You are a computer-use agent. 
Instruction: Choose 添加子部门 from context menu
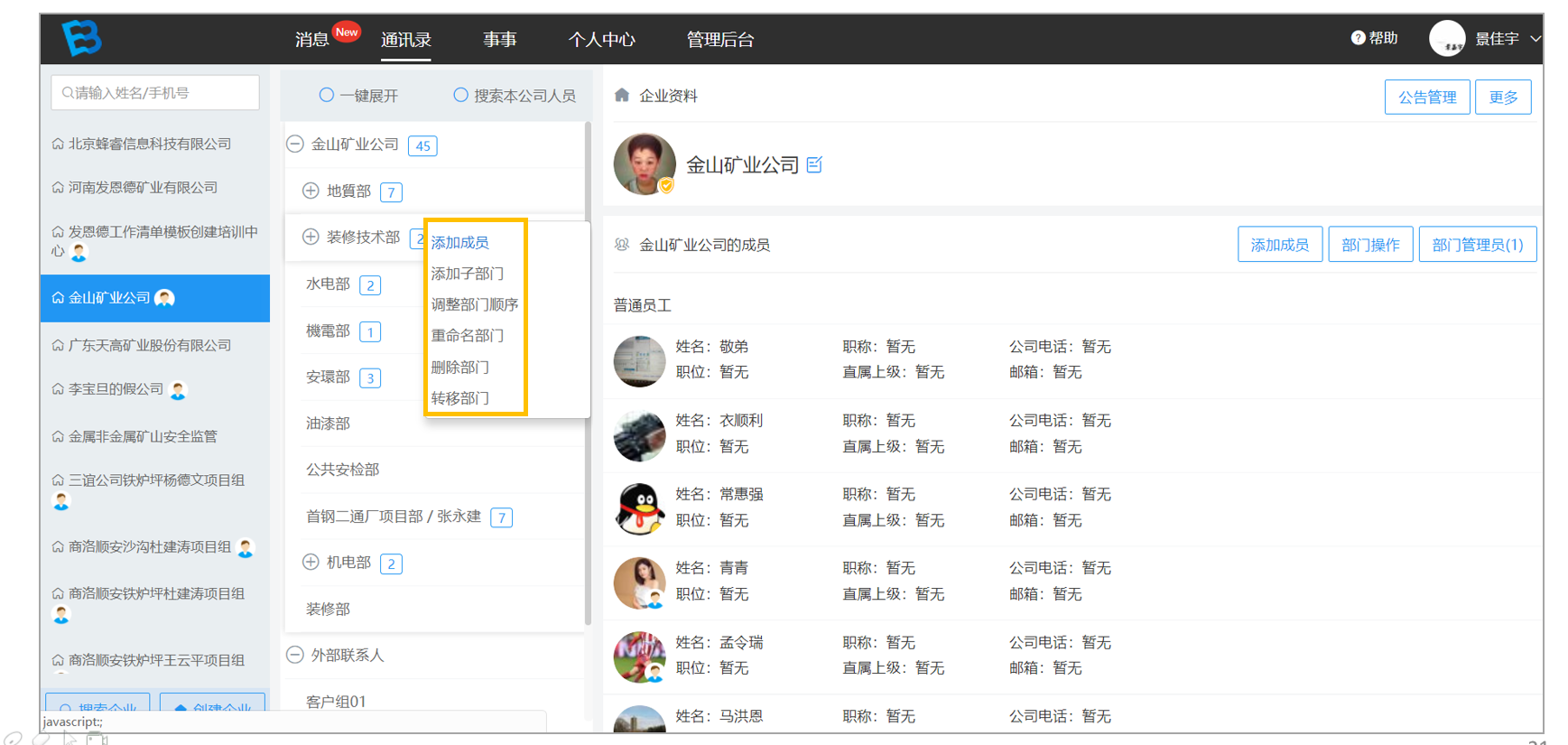point(468,274)
